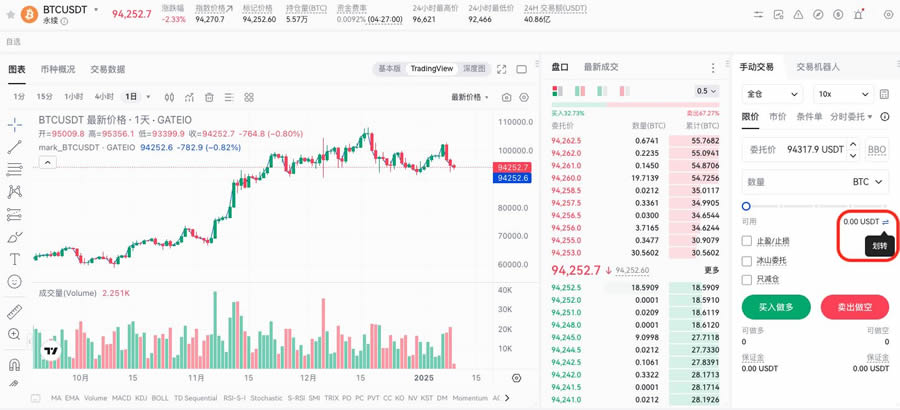The image size is (900, 410).
Task: Add the BOLL indicator from bottom bar
Action: (160, 398)
